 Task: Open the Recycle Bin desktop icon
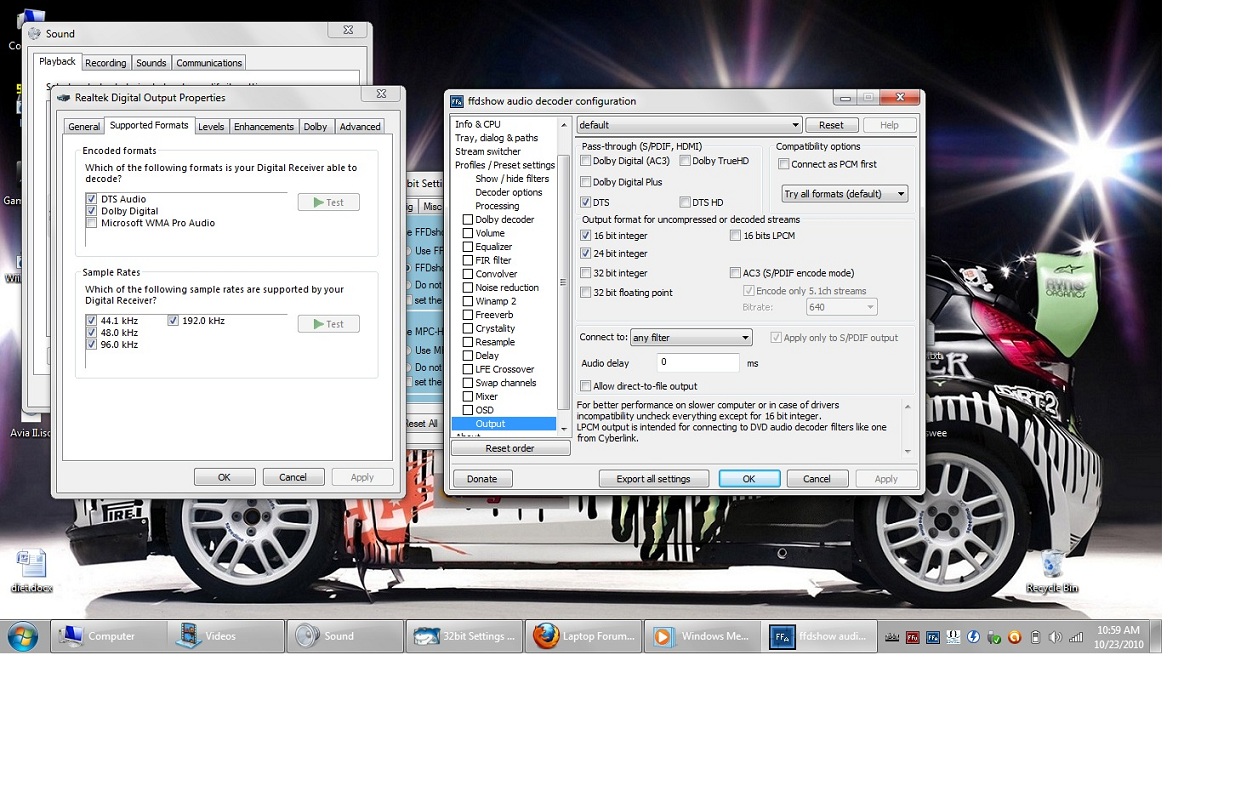click(1052, 570)
